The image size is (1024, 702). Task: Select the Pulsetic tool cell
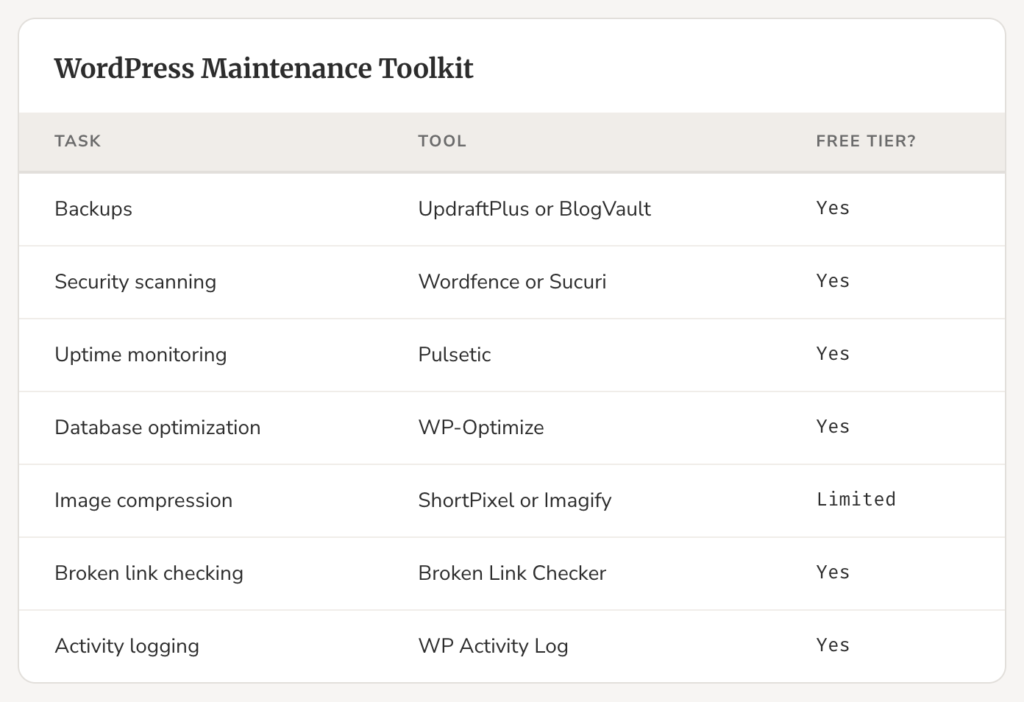(x=454, y=355)
